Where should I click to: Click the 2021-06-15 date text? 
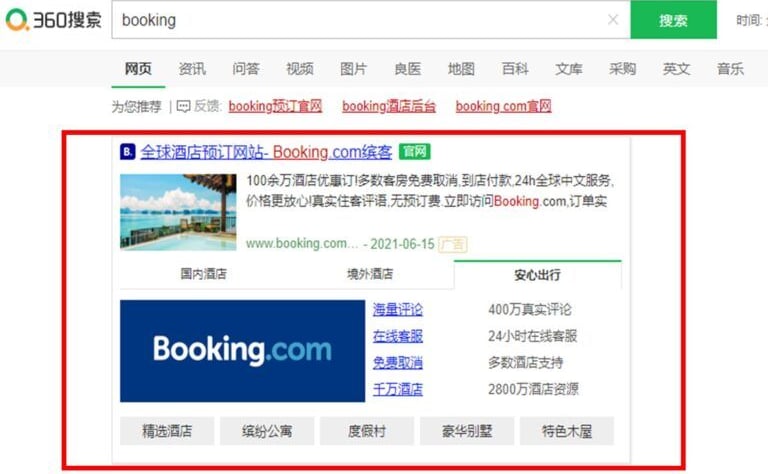point(402,244)
